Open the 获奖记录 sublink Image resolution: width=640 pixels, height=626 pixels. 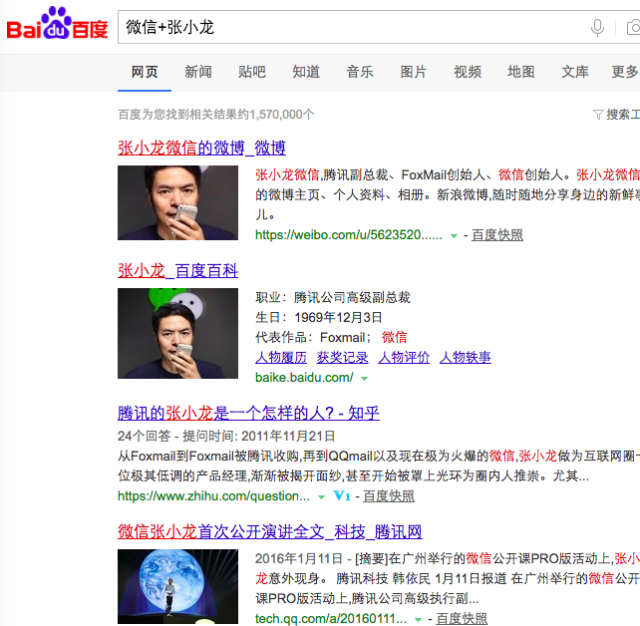[342, 357]
